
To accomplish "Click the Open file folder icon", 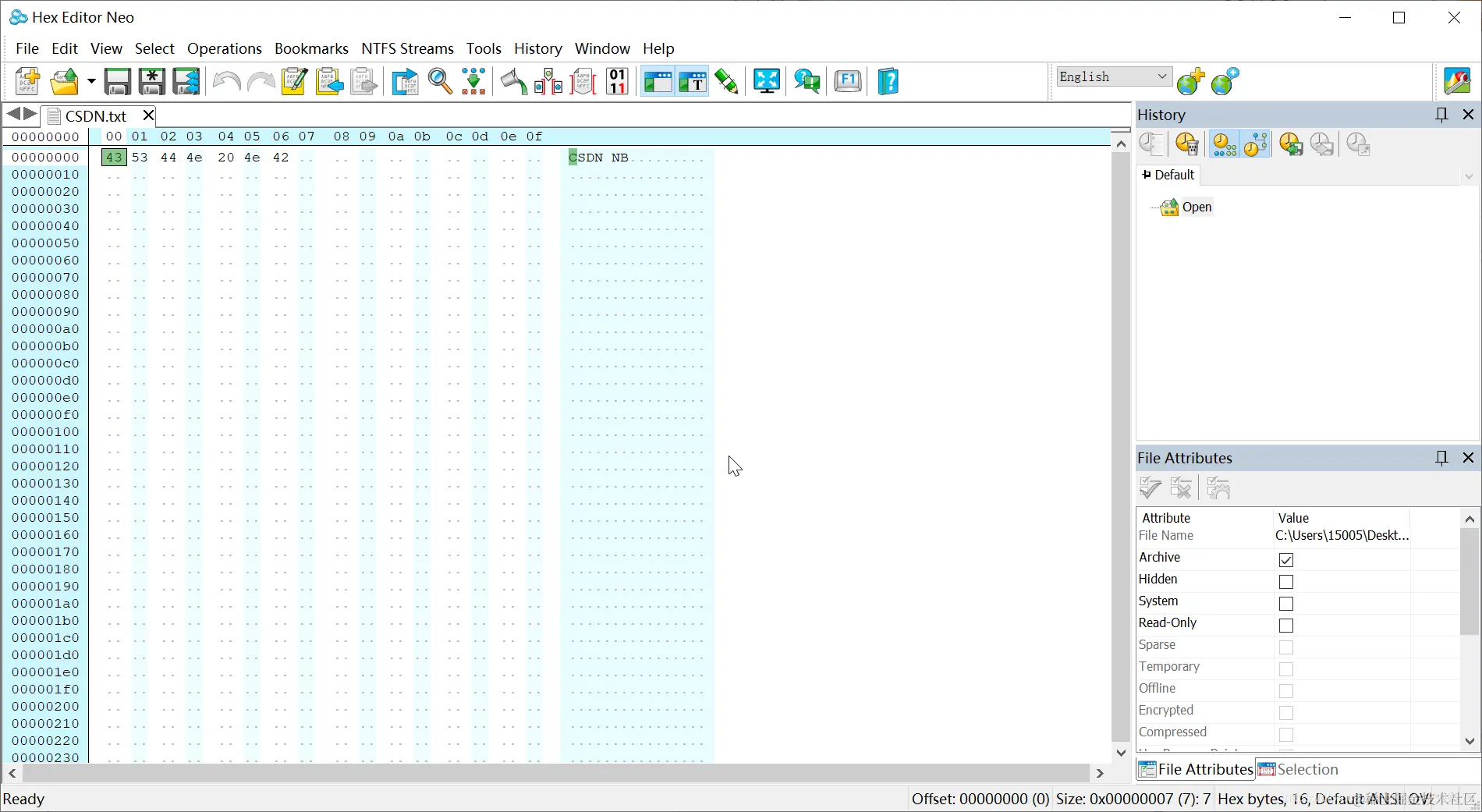I will (x=65, y=81).
